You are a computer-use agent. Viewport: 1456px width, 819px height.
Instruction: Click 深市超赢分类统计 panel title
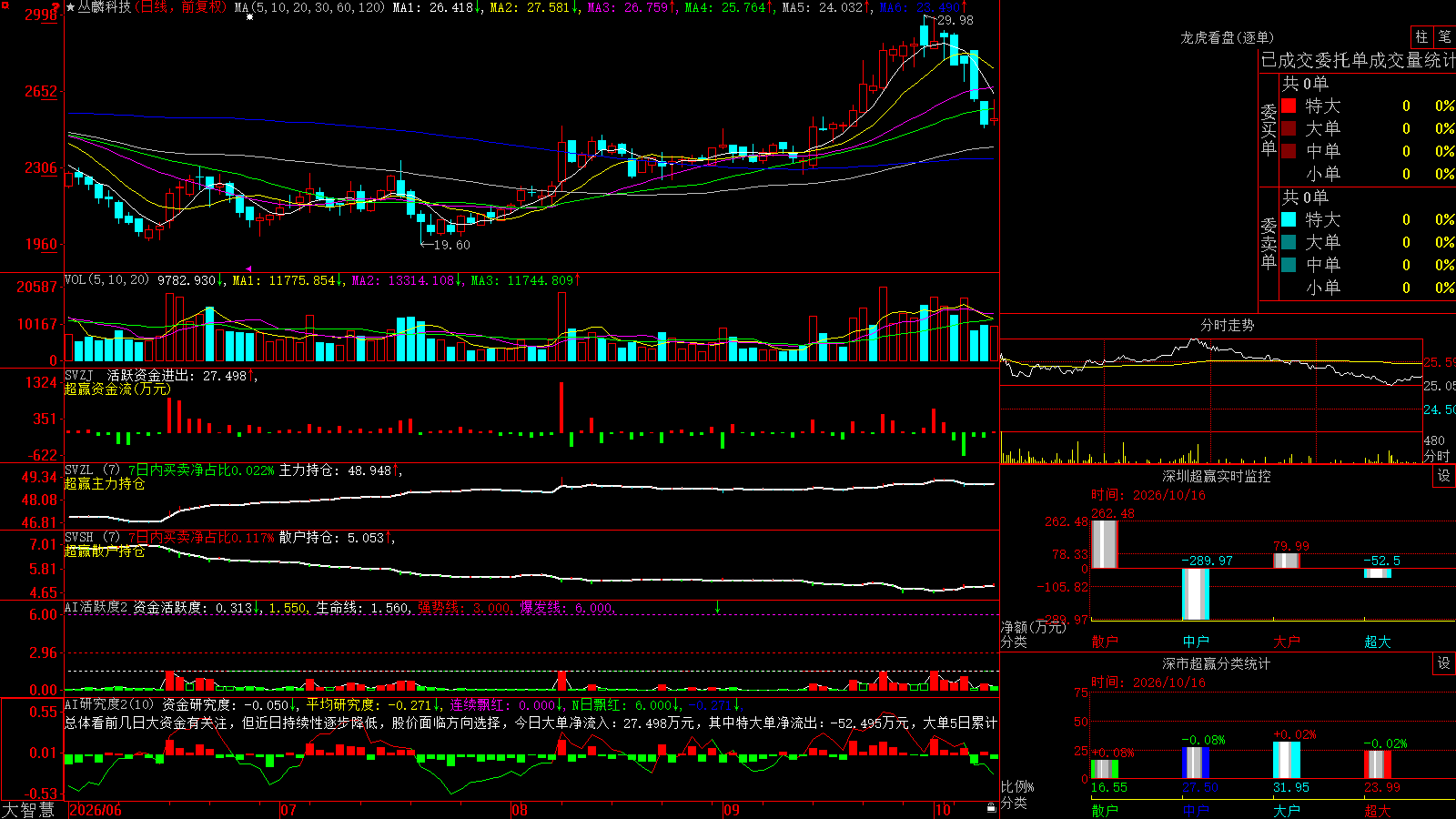(1216, 663)
